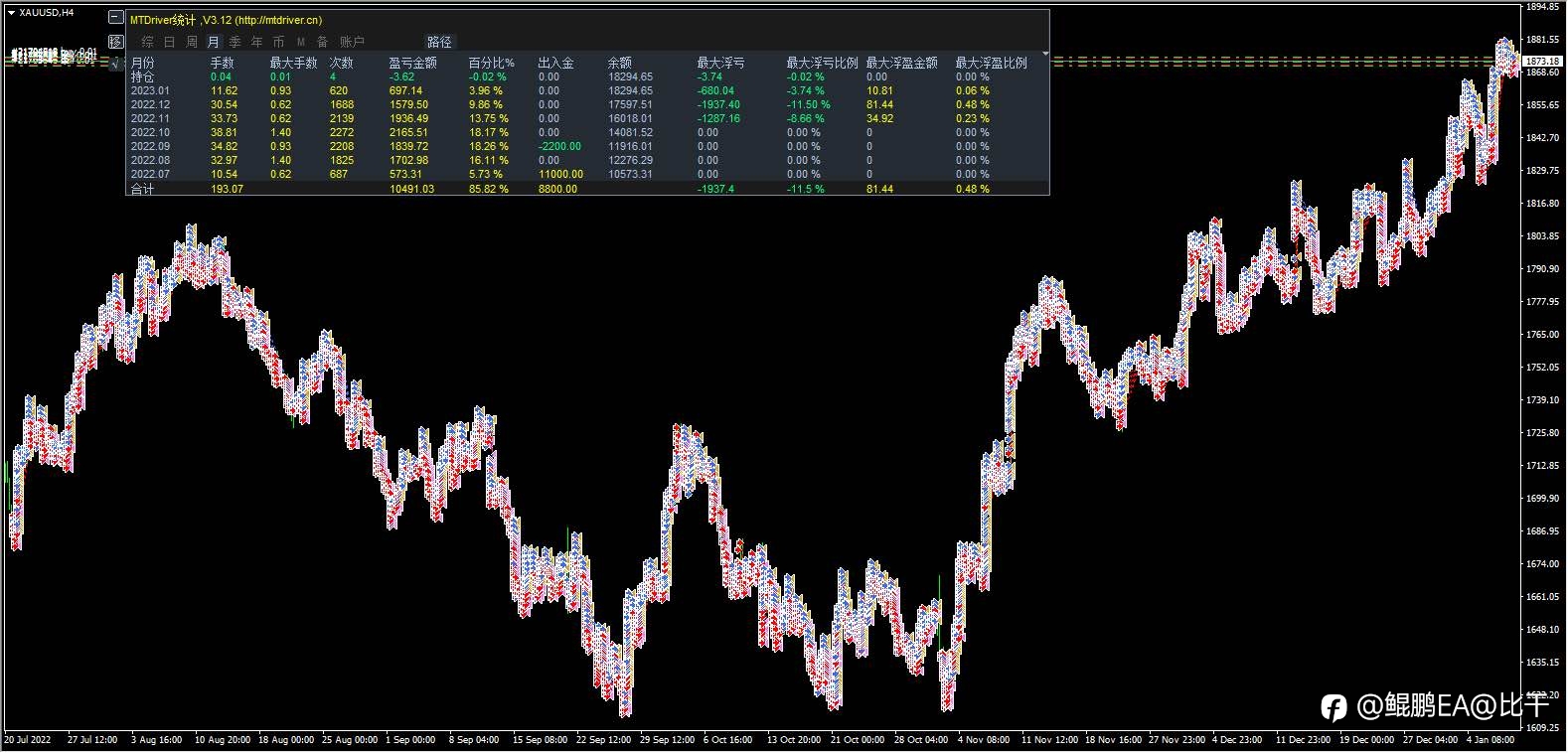This screenshot has height=753, width=1568.
Task: Select the 月 monthly statistics tab
Action: click(x=213, y=42)
